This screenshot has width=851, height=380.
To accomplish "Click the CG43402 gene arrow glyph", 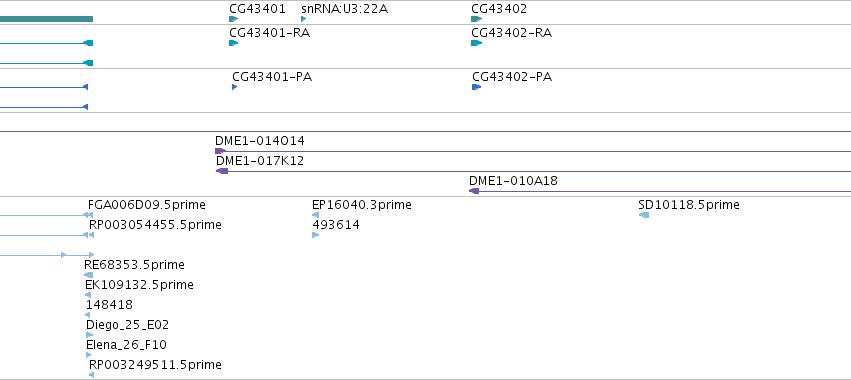I will coord(477,19).
